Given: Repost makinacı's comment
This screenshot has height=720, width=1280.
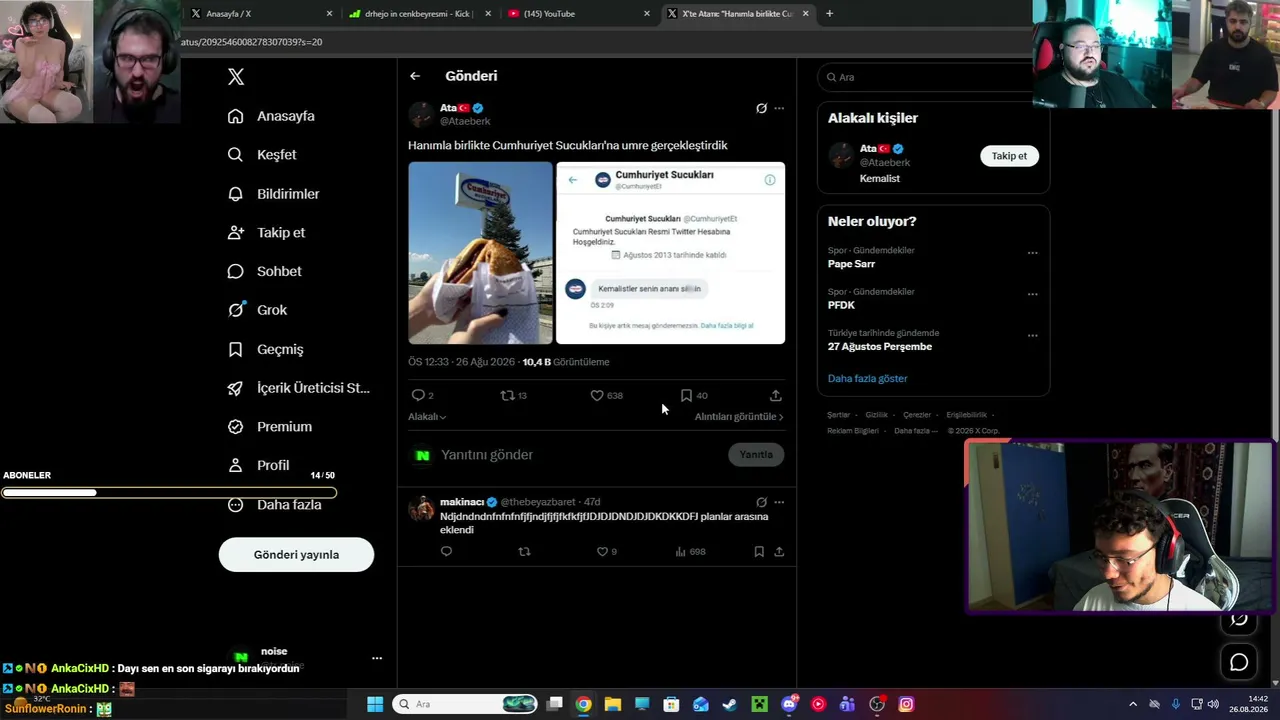Looking at the screenshot, I should (524, 552).
